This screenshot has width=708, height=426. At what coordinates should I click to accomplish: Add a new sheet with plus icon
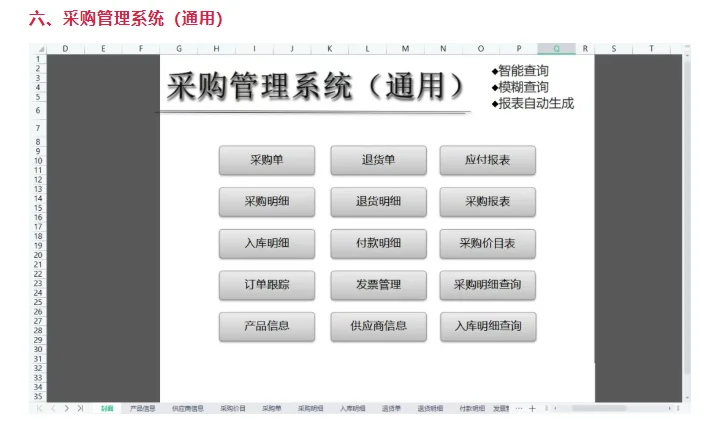[x=532, y=408]
